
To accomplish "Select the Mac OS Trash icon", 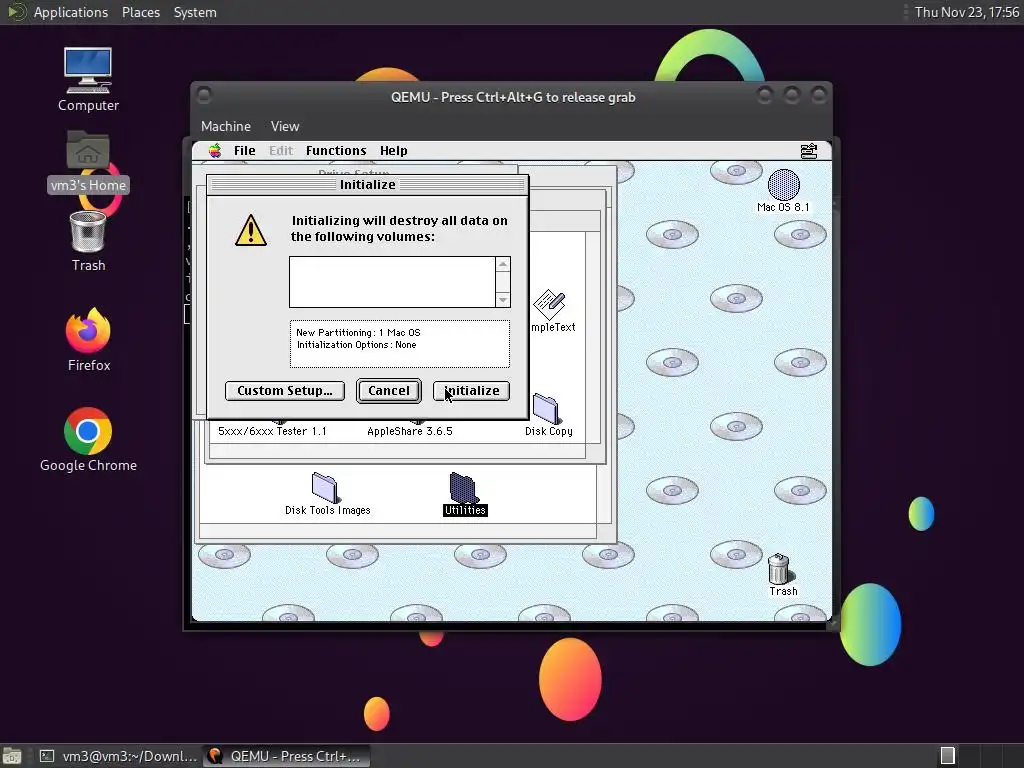I will (779, 569).
